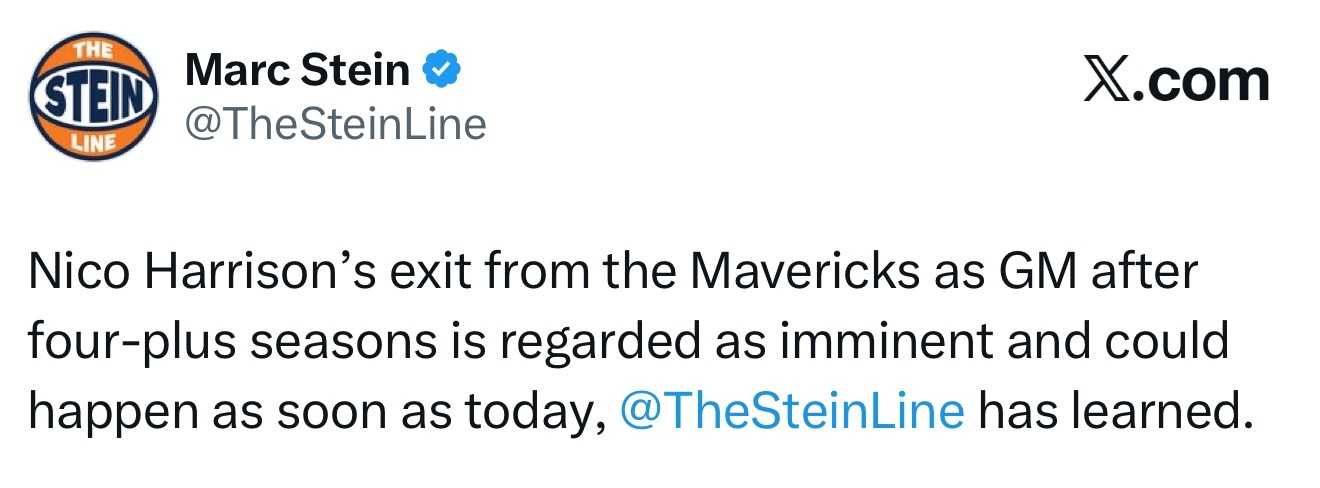Image resolution: width=1320 pixels, height=488 pixels.
Task: Click the gray @TheSteinLine handle under name
Action: (335, 124)
